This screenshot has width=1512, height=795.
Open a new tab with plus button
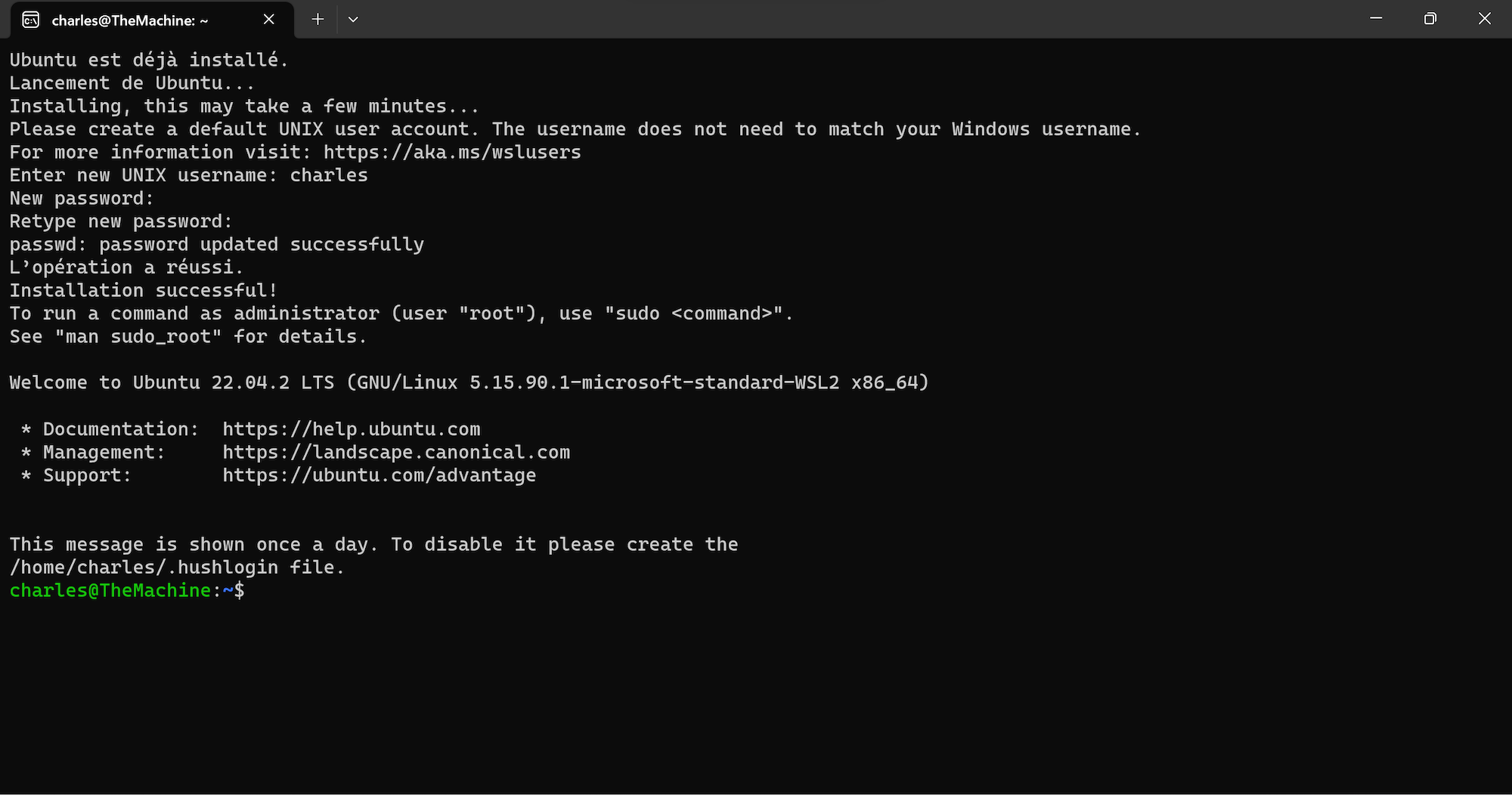(x=318, y=20)
